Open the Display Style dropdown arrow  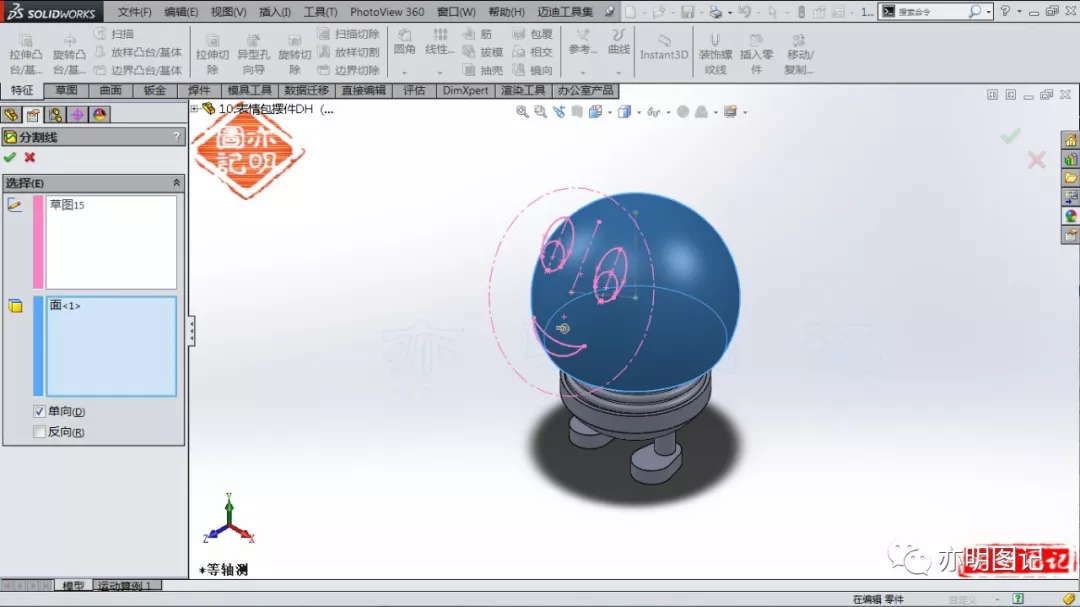639,112
